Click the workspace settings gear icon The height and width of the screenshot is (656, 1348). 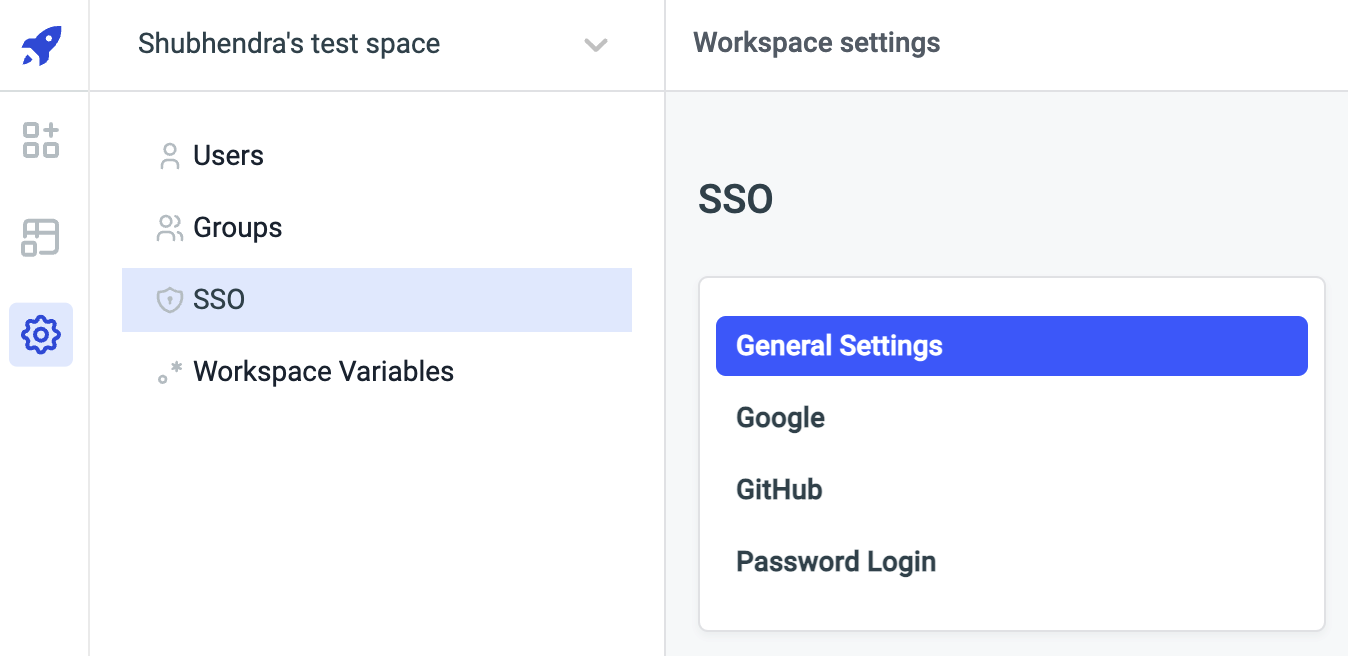coord(41,334)
